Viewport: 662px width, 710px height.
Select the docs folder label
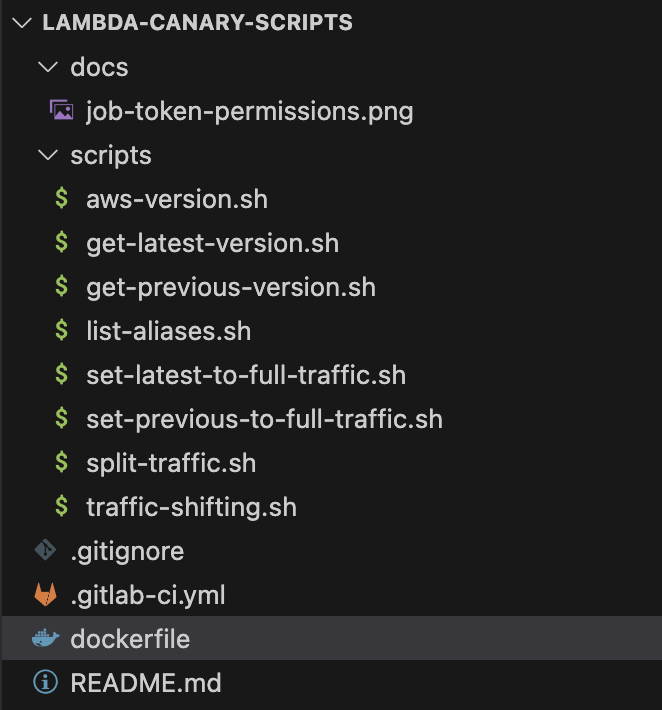point(99,67)
